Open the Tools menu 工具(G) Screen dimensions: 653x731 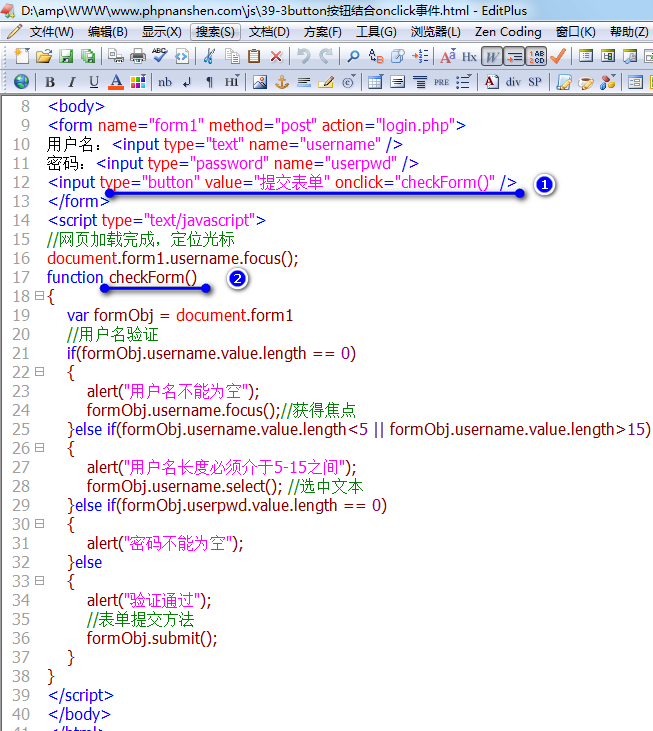click(376, 32)
